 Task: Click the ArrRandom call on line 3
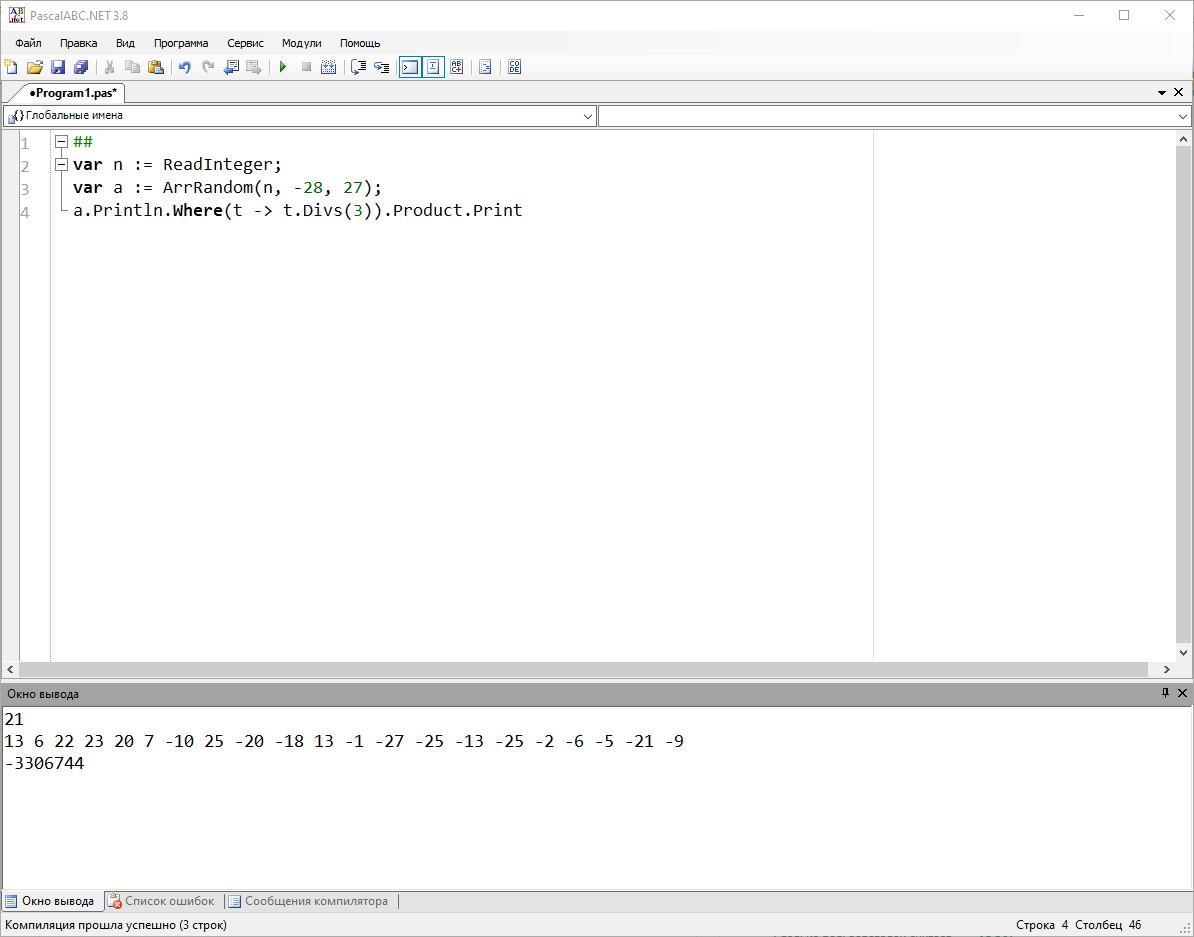click(207, 187)
